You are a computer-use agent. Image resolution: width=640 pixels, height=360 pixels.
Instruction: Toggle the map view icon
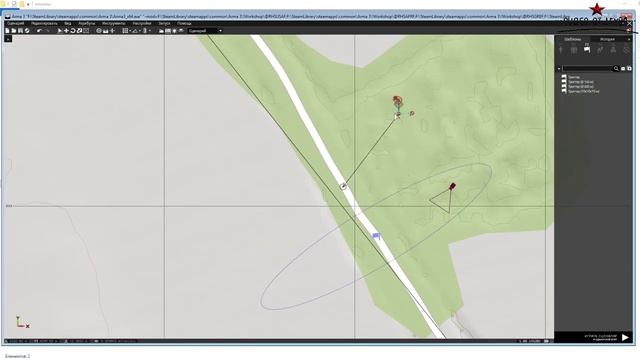tap(161, 31)
